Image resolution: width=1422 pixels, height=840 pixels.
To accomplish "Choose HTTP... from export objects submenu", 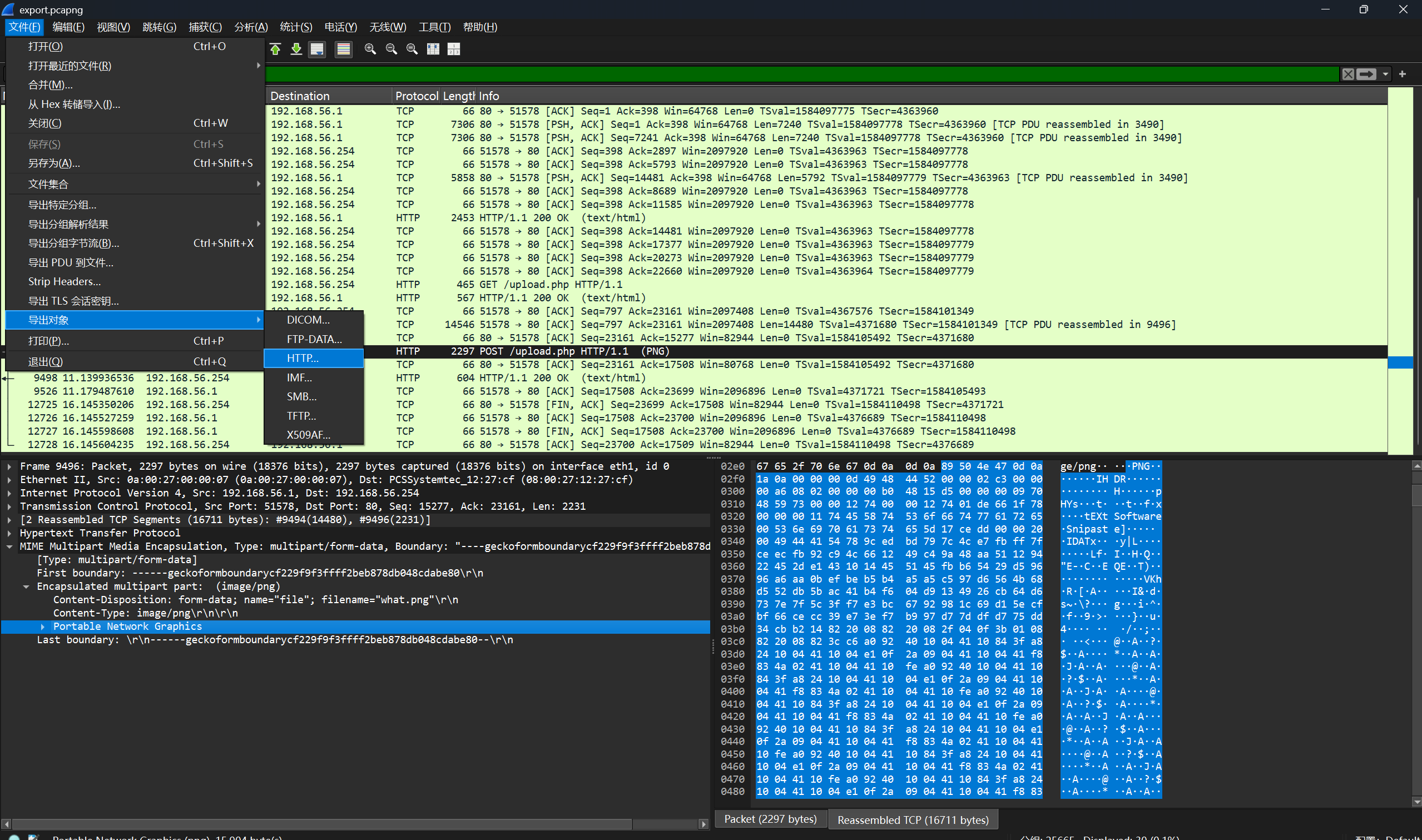I will click(x=314, y=359).
